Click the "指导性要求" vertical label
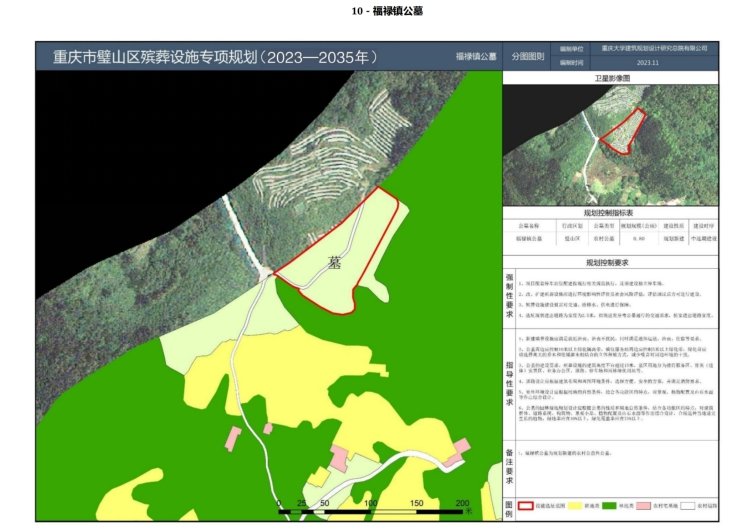Viewport: 756px width, 530px height. [509, 383]
